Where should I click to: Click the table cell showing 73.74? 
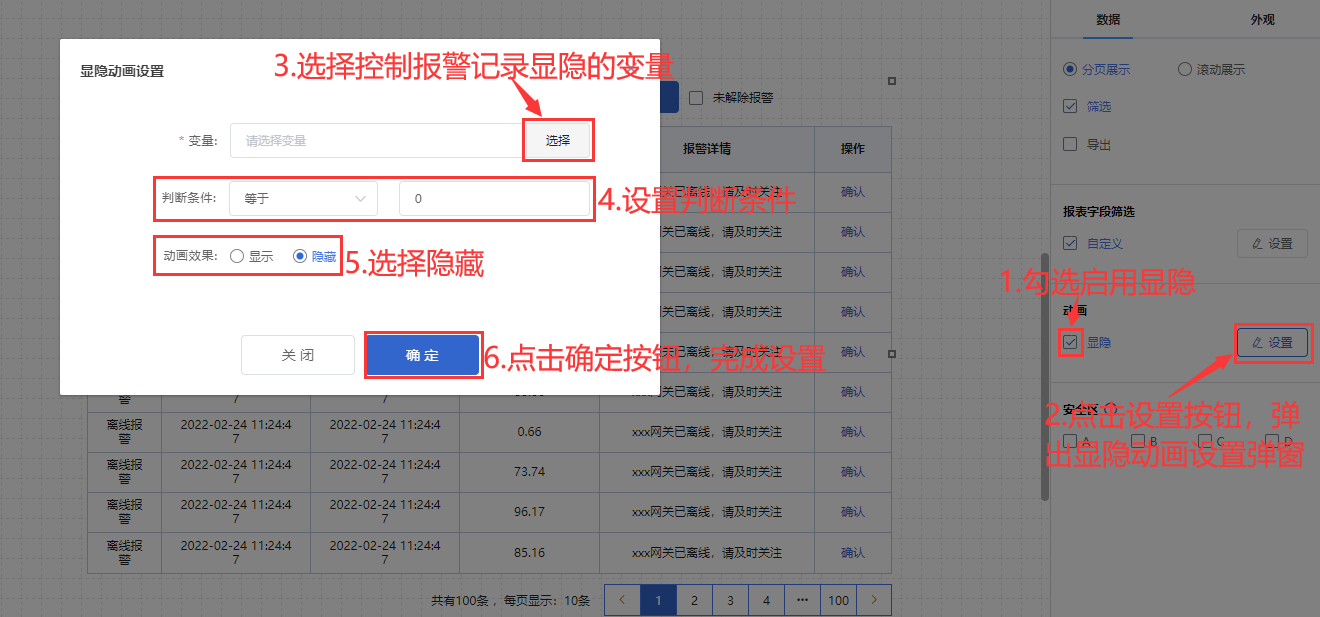click(530, 472)
